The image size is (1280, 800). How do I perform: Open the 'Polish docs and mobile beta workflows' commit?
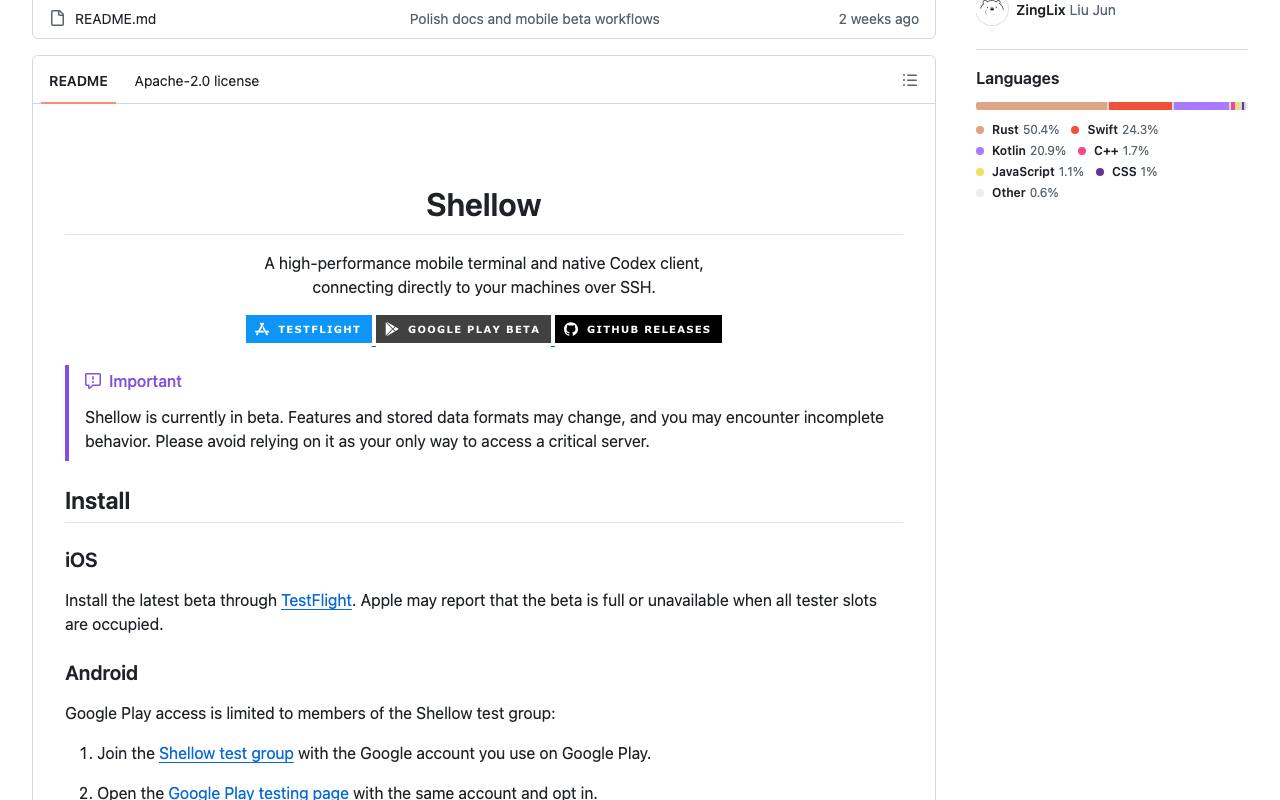[x=534, y=19]
